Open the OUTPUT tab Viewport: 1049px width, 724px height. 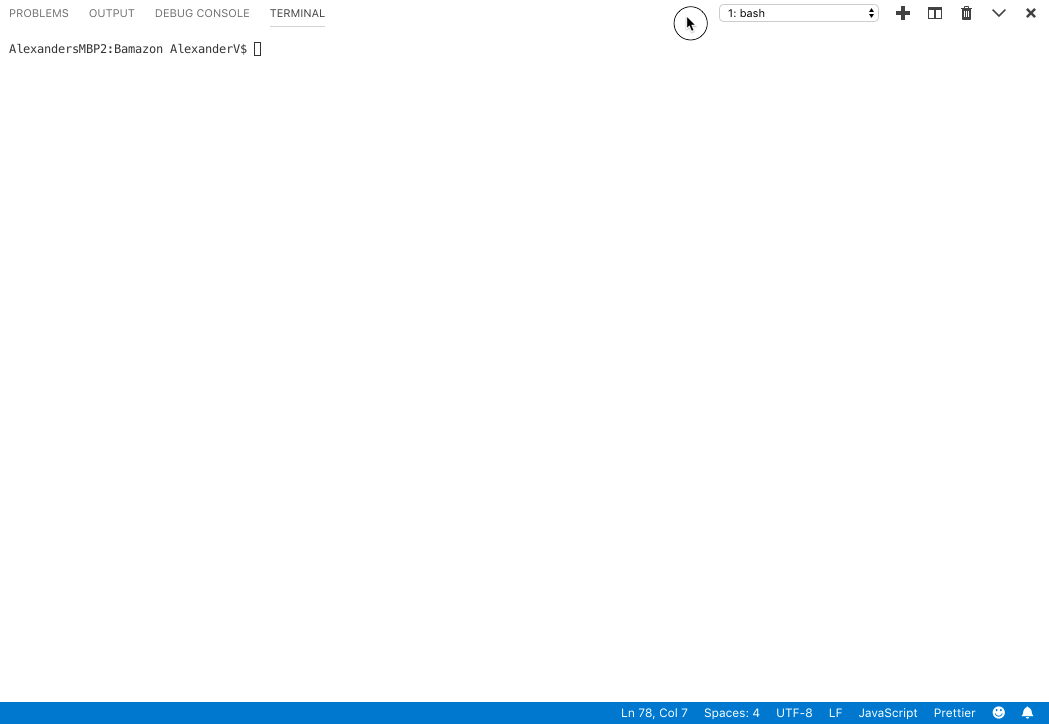[x=112, y=13]
